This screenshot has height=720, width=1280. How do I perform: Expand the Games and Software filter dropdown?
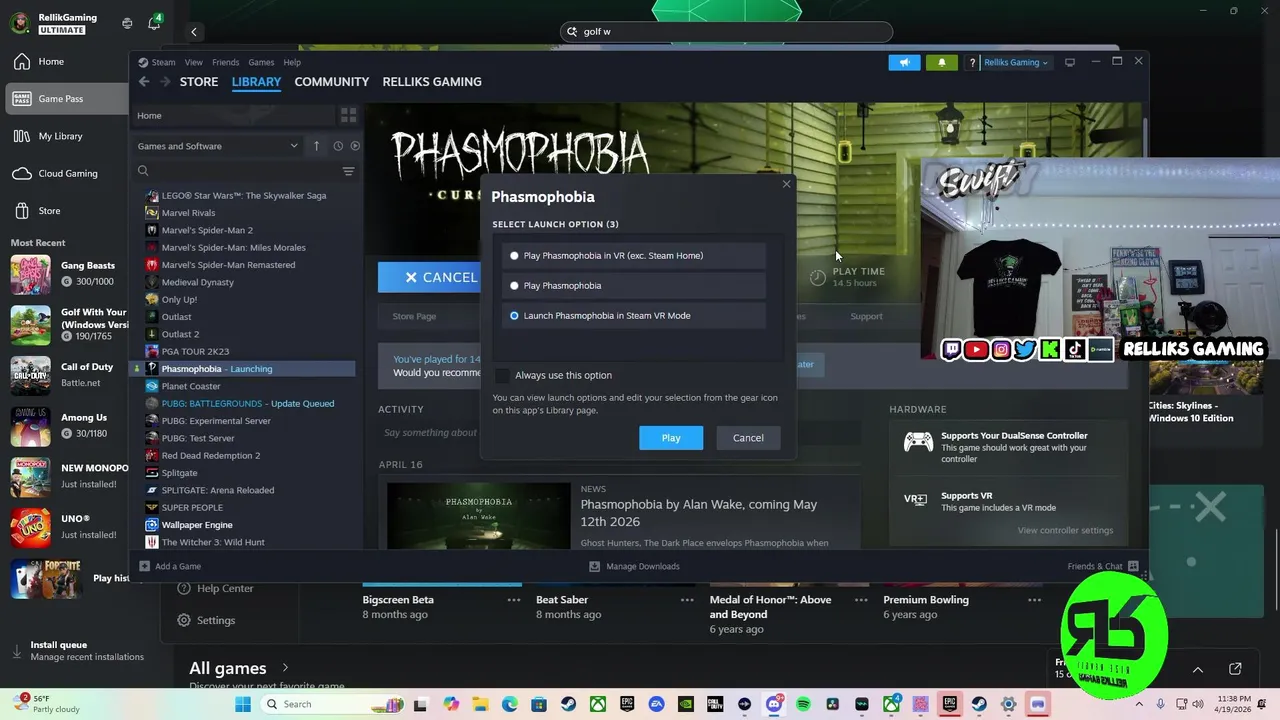coord(217,146)
